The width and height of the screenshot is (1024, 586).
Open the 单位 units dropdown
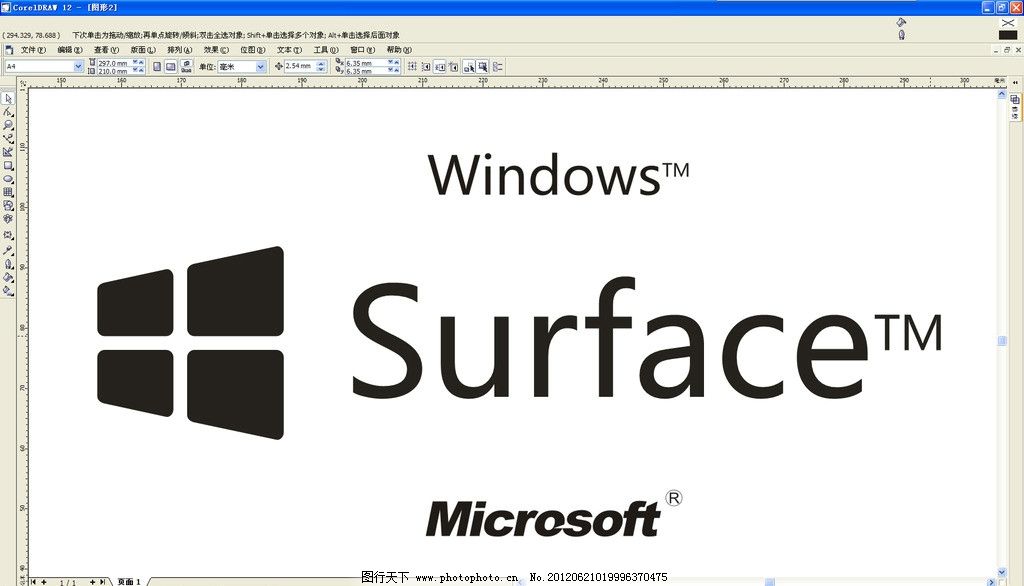pyautogui.click(x=261, y=66)
